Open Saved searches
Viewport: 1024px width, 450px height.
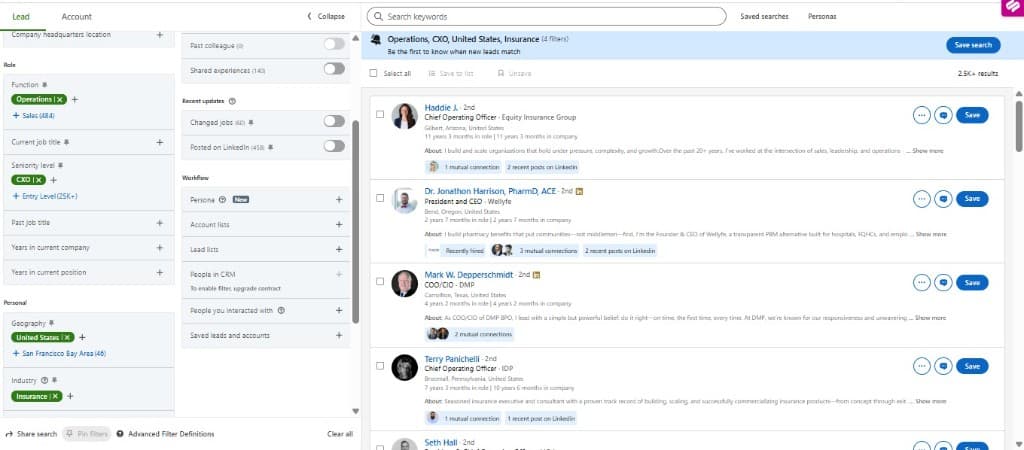click(x=764, y=16)
